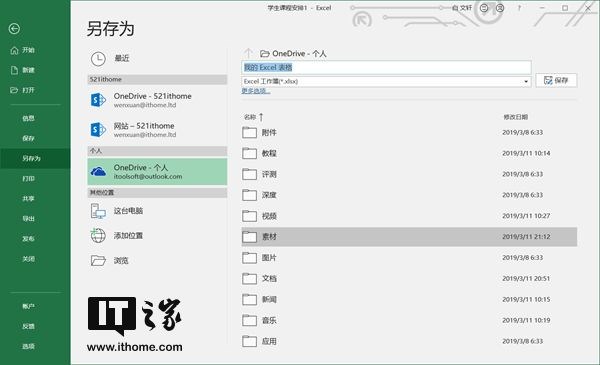Screen dimensions: 600x365
Task: Click the question mark help icon
Action: tap(519, 8)
